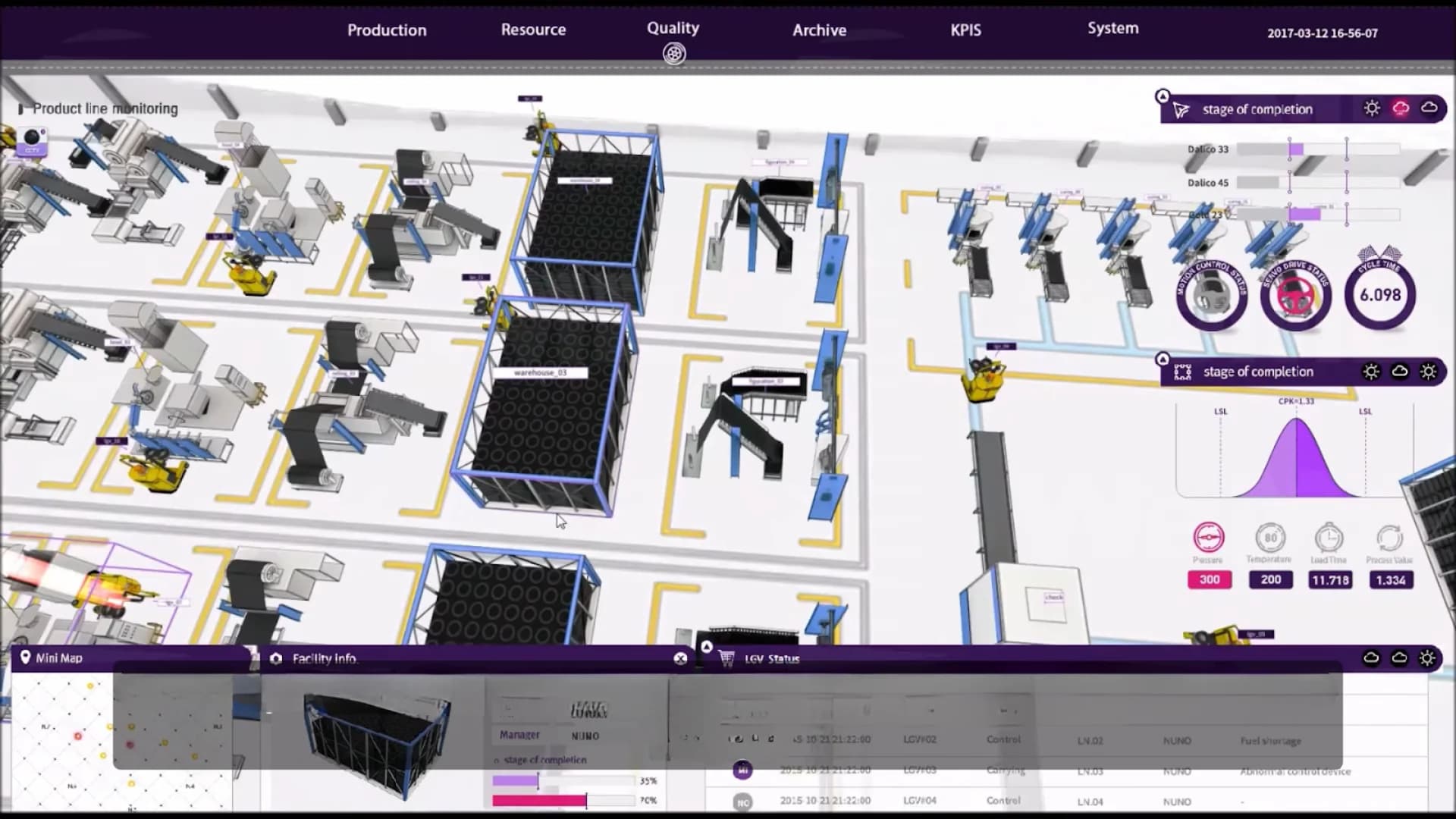
Task: Open the KPIS menu
Action: (965, 30)
